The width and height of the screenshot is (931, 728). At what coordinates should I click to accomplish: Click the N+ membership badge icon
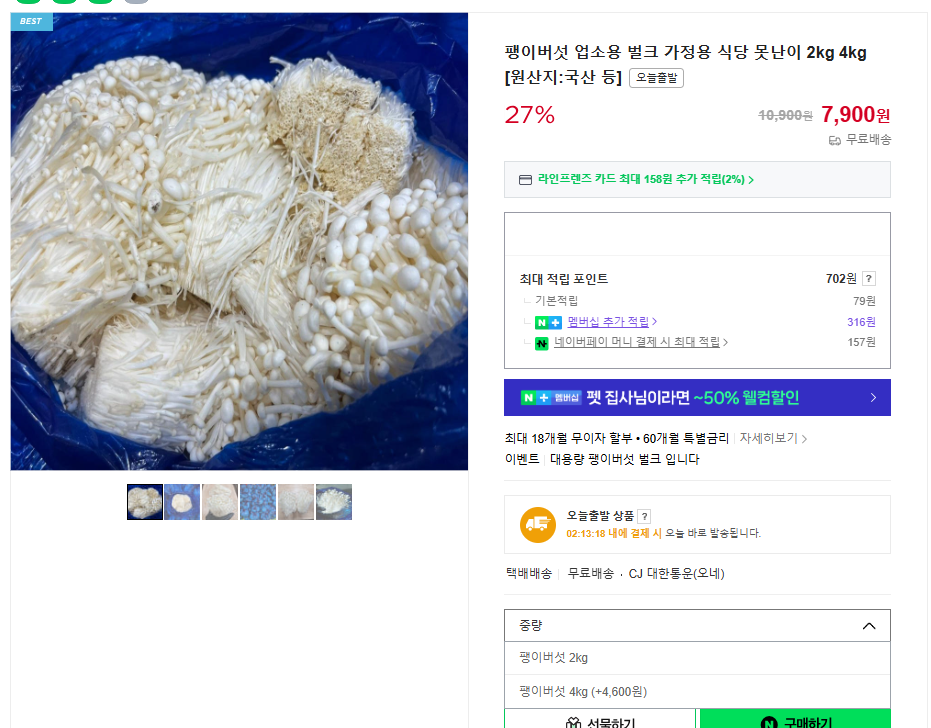548,322
